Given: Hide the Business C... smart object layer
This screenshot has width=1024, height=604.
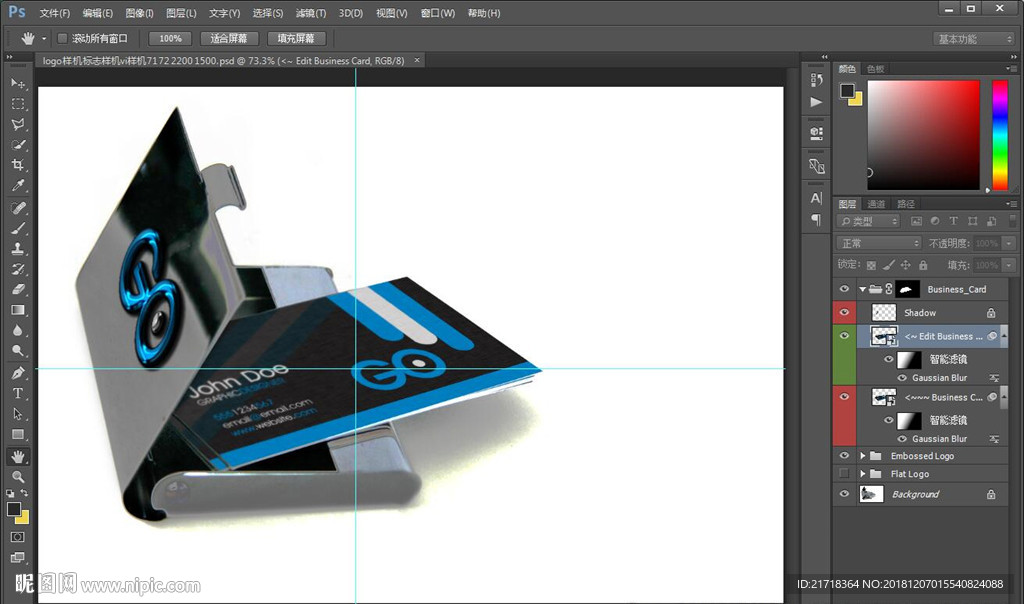Looking at the screenshot, I should pos(844,396).
